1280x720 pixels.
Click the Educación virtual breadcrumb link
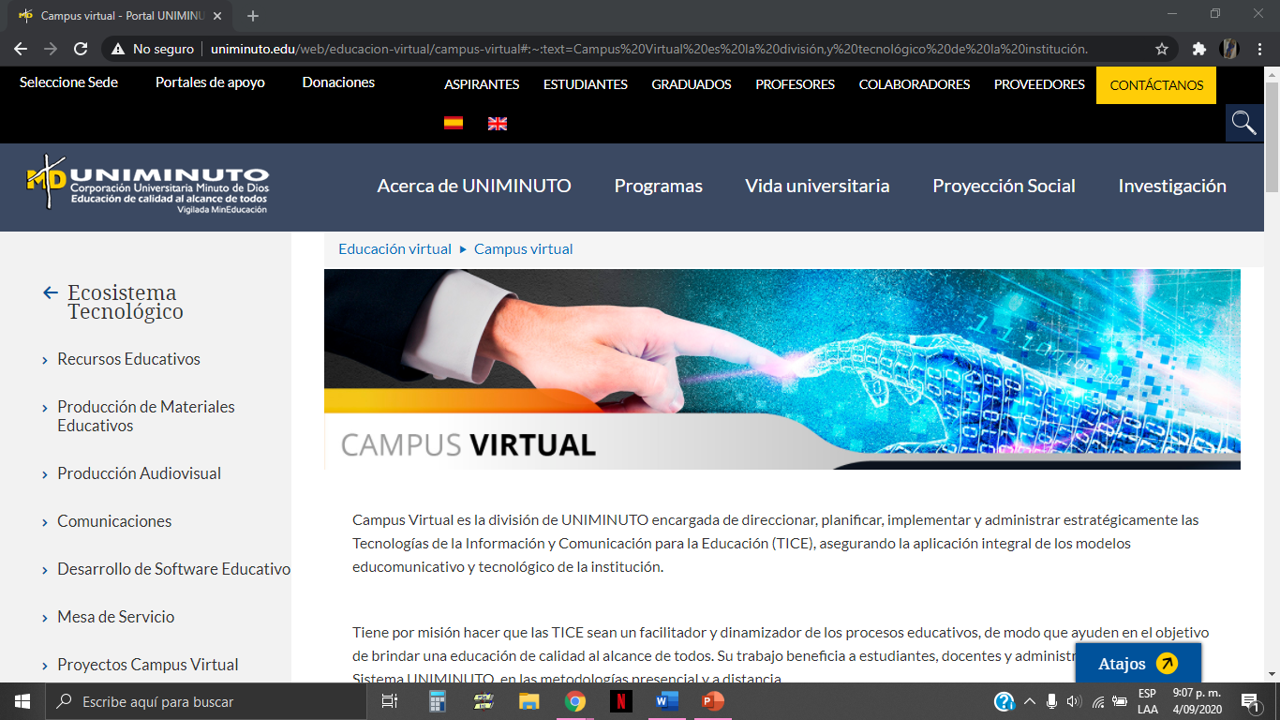(395, 249)
